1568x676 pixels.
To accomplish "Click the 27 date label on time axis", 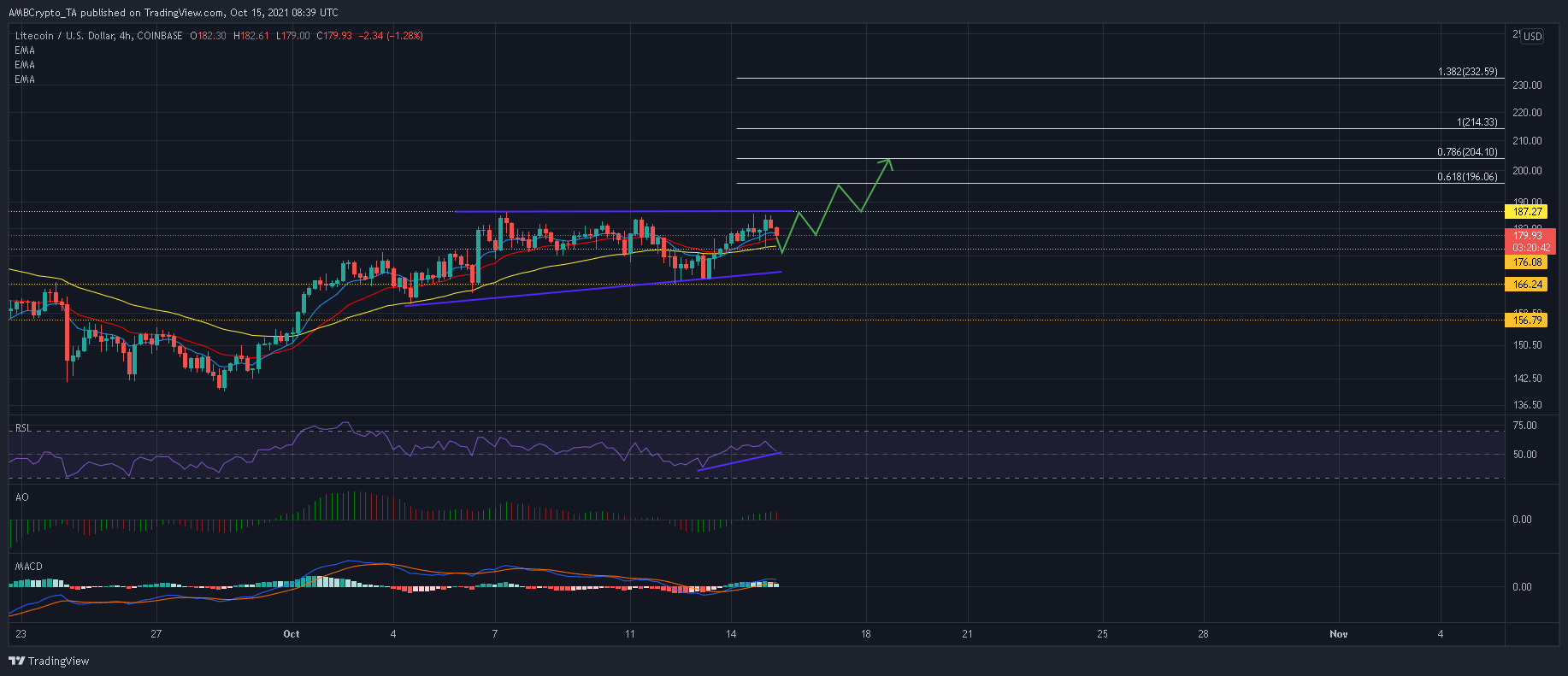I will [x=156, y=634].
